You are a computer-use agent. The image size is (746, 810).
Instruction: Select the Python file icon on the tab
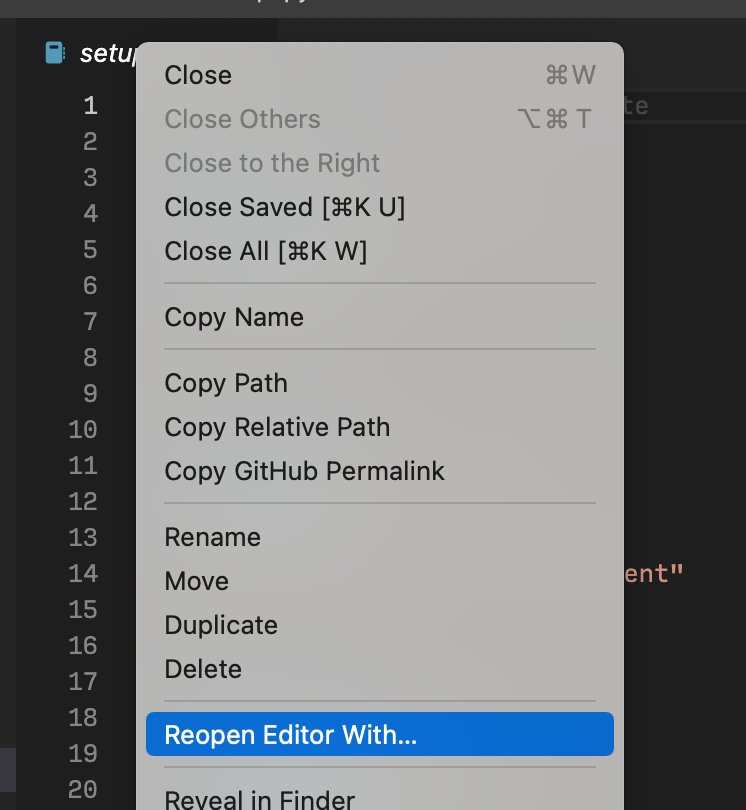[55, 53]
